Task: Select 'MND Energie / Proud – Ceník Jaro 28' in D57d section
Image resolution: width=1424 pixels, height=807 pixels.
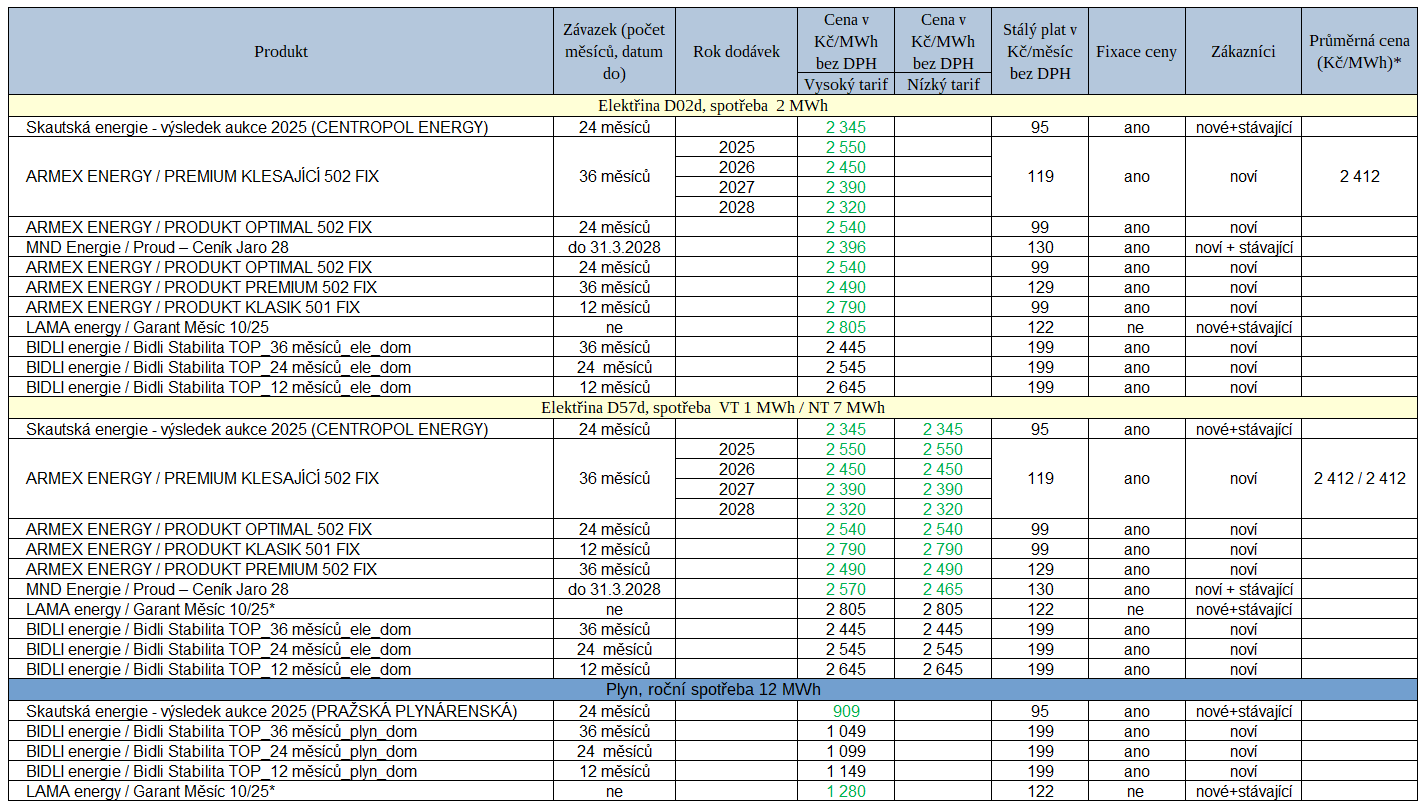Action: click(x=157, y=589)
